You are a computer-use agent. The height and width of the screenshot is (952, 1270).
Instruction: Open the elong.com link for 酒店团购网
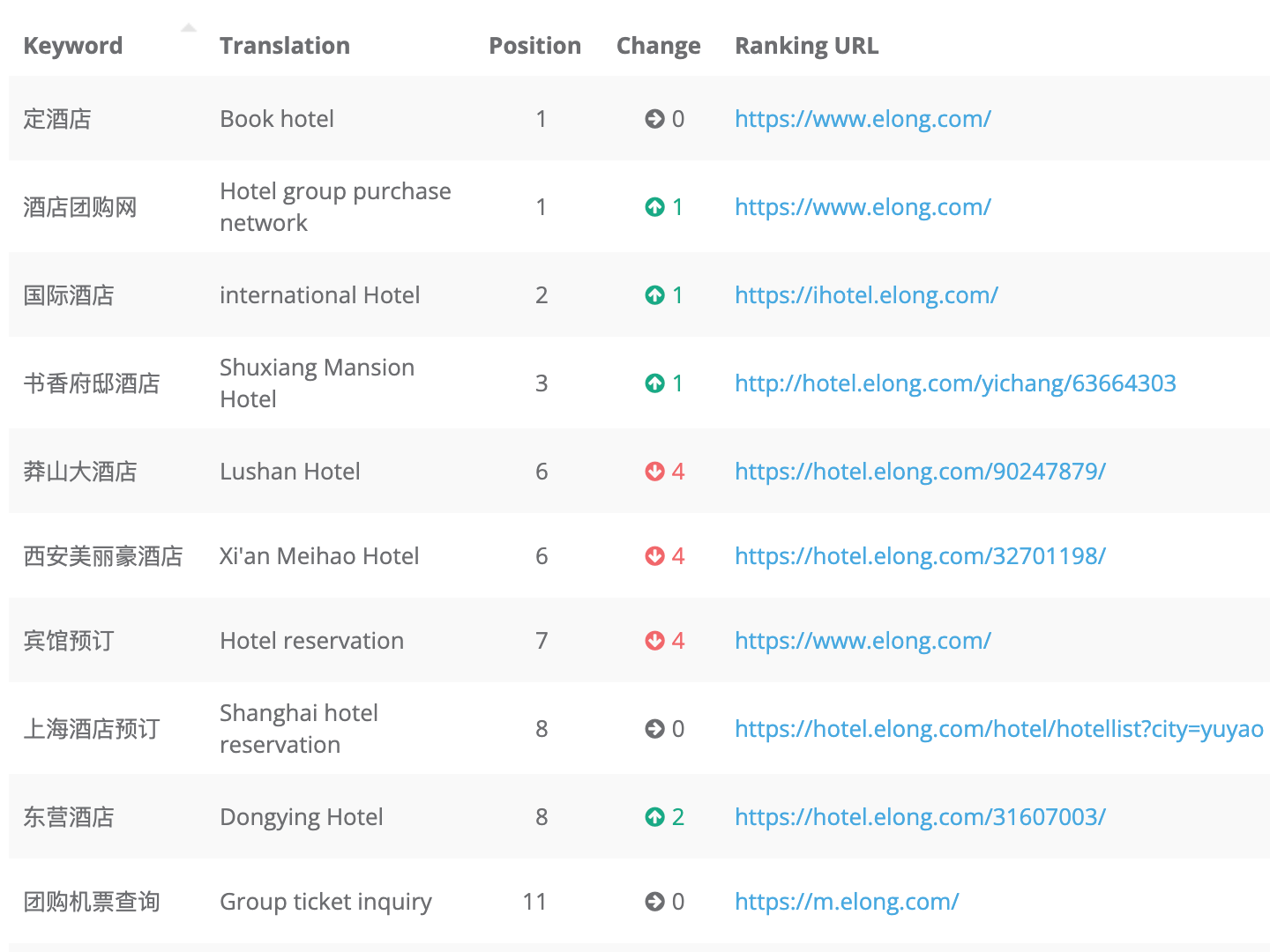(x=863, y=207)
